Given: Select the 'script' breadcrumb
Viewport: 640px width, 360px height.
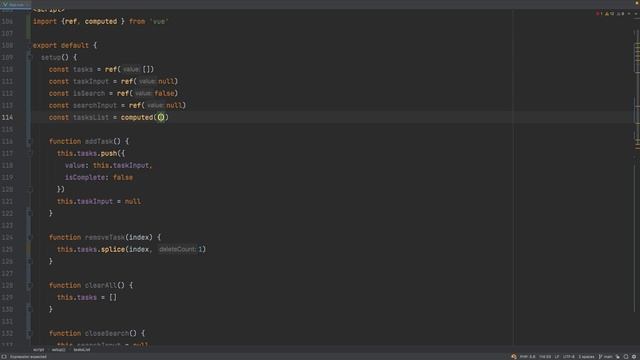Looking at the screenshot, I should tap(38, 349).
